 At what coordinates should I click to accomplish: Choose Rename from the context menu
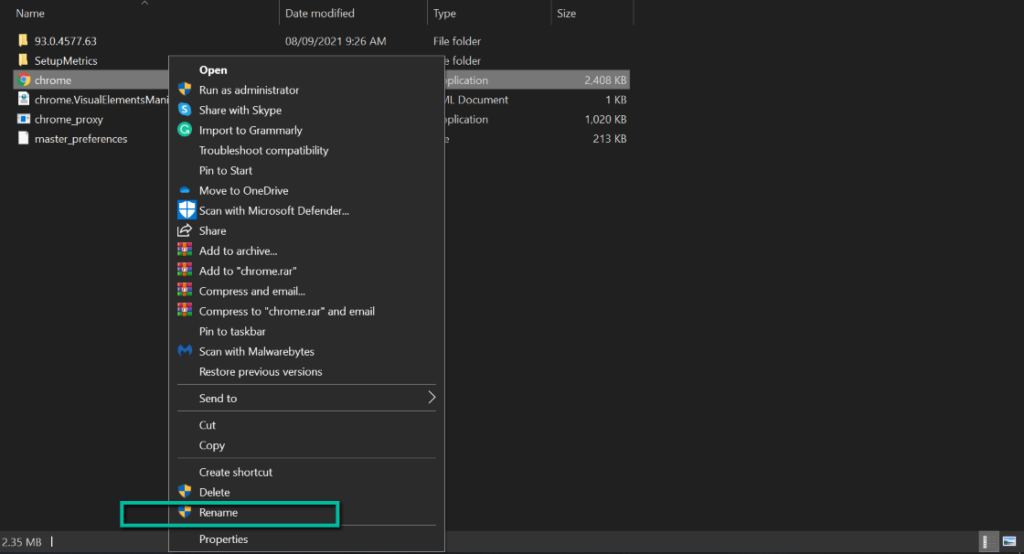point(218,512)
